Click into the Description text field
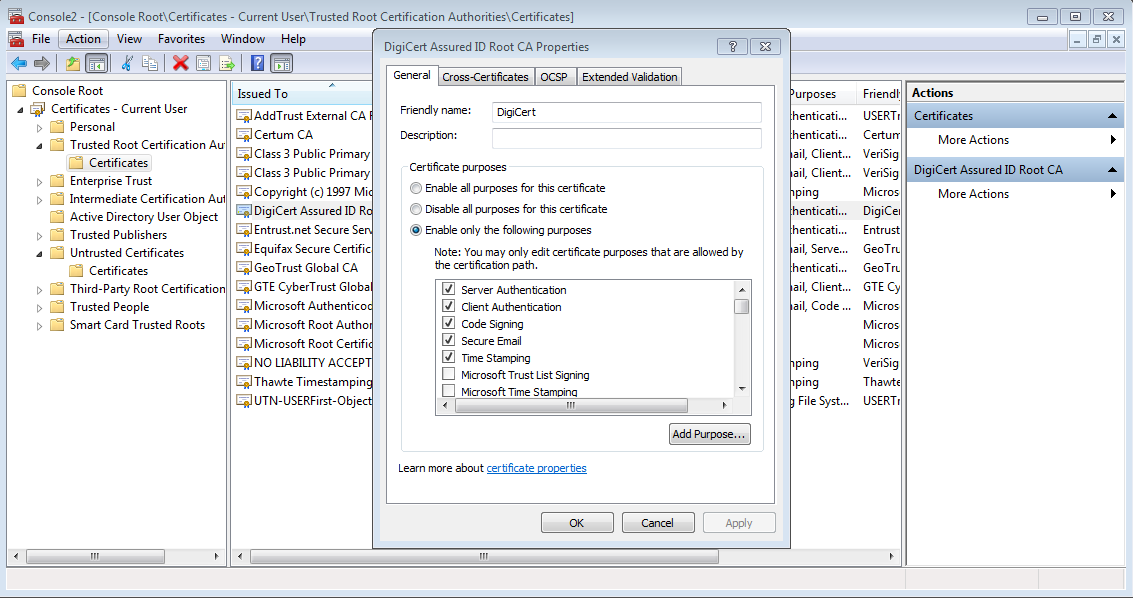 tap(626, 138)
